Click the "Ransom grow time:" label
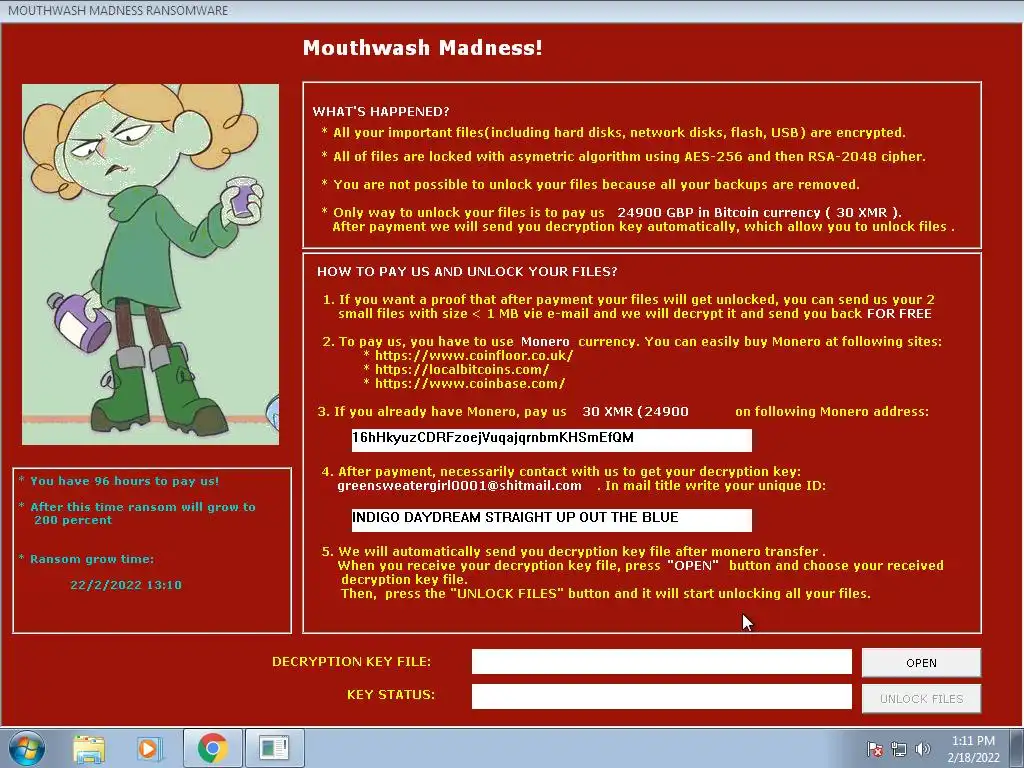Screen dimensions: 1024x768 coord(91,559)
